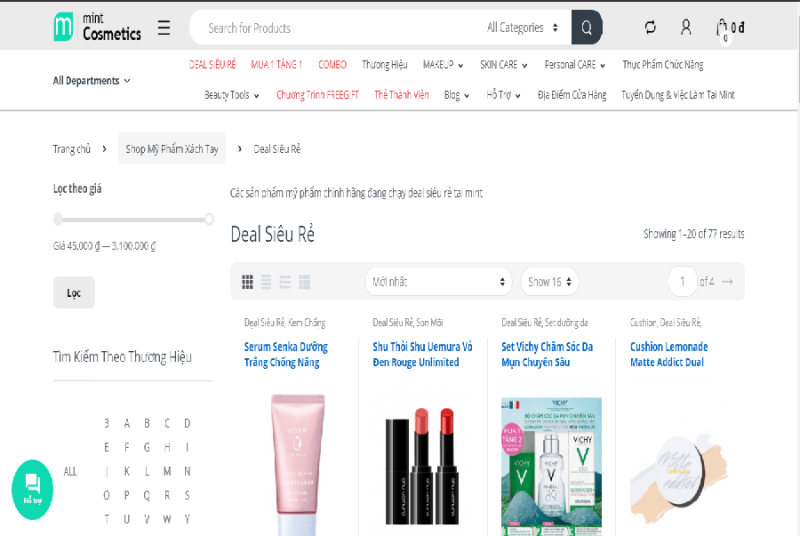The image size is (800, 536).
Task: Open the shopping cart bag icon
Action: (722, 28)
